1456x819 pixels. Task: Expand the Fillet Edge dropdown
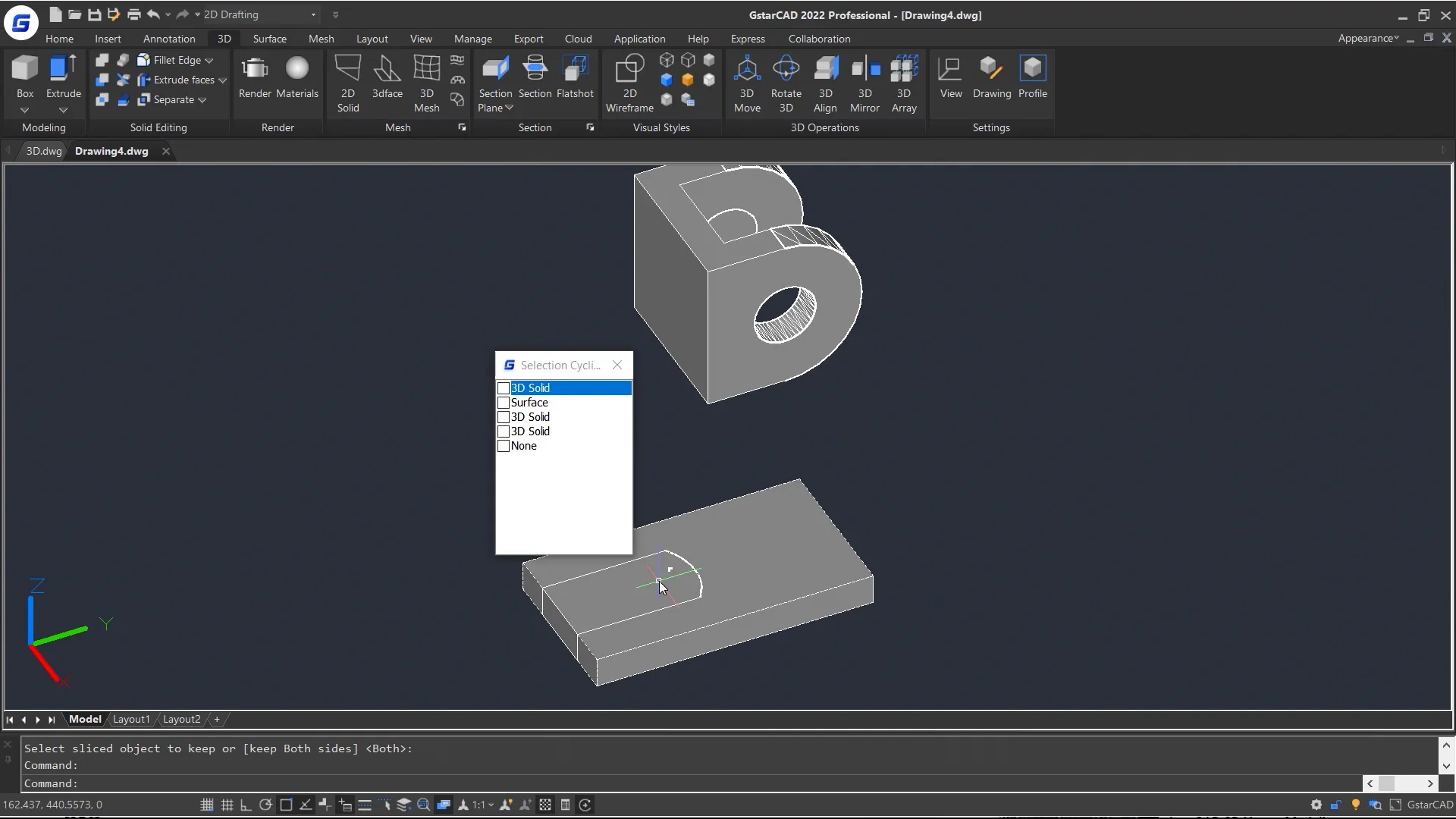[x=209, y=60]
